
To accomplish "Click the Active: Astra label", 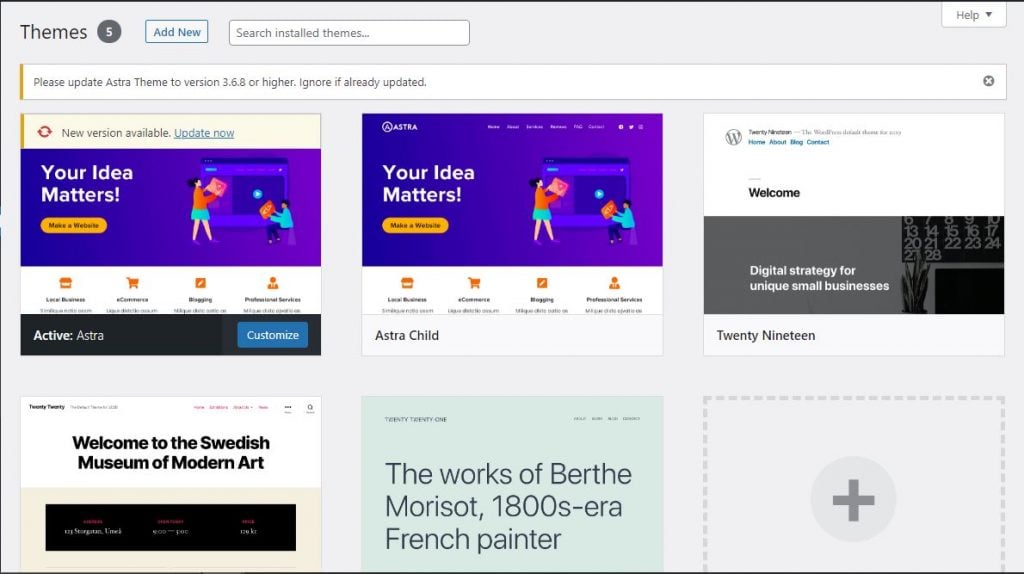I will [69, 335].
